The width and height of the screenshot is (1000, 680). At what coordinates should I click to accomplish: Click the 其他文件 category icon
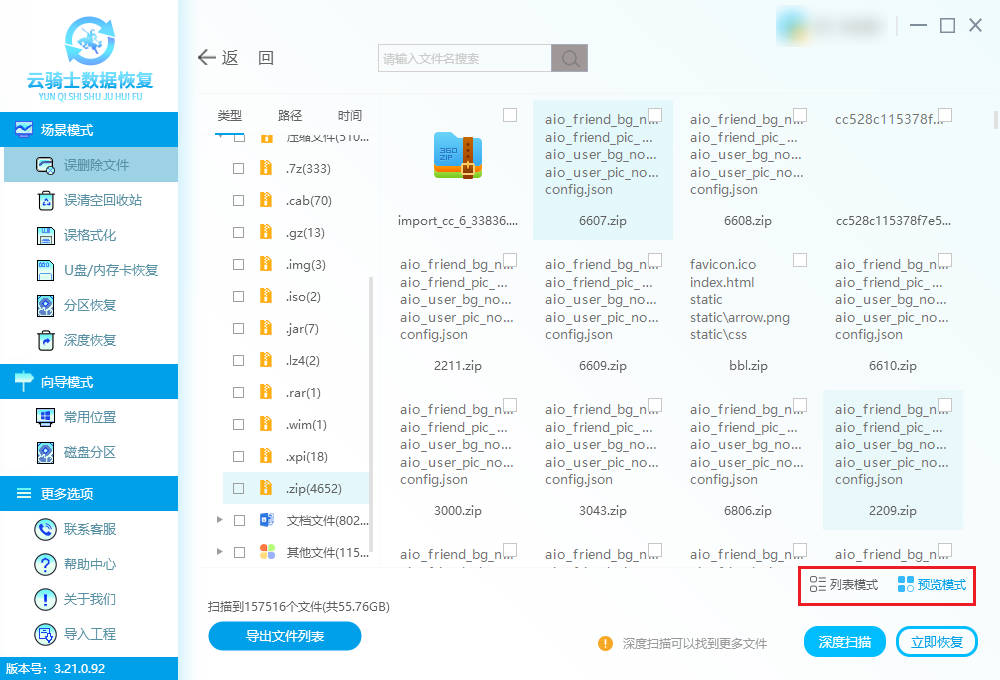pyautogui.click(x=267, y=552)
